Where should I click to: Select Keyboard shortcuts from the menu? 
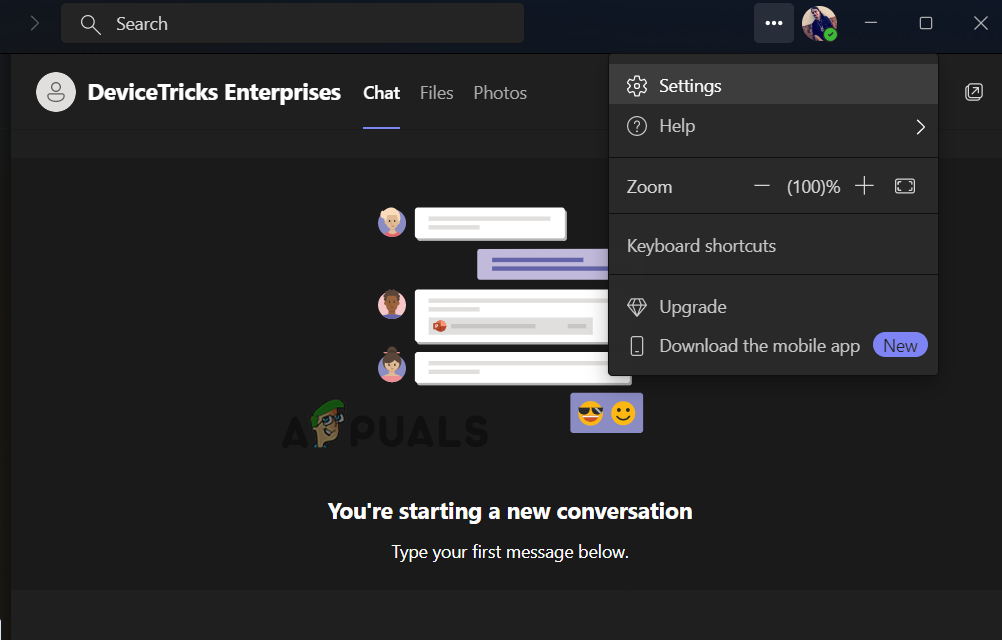pos(700,245)
